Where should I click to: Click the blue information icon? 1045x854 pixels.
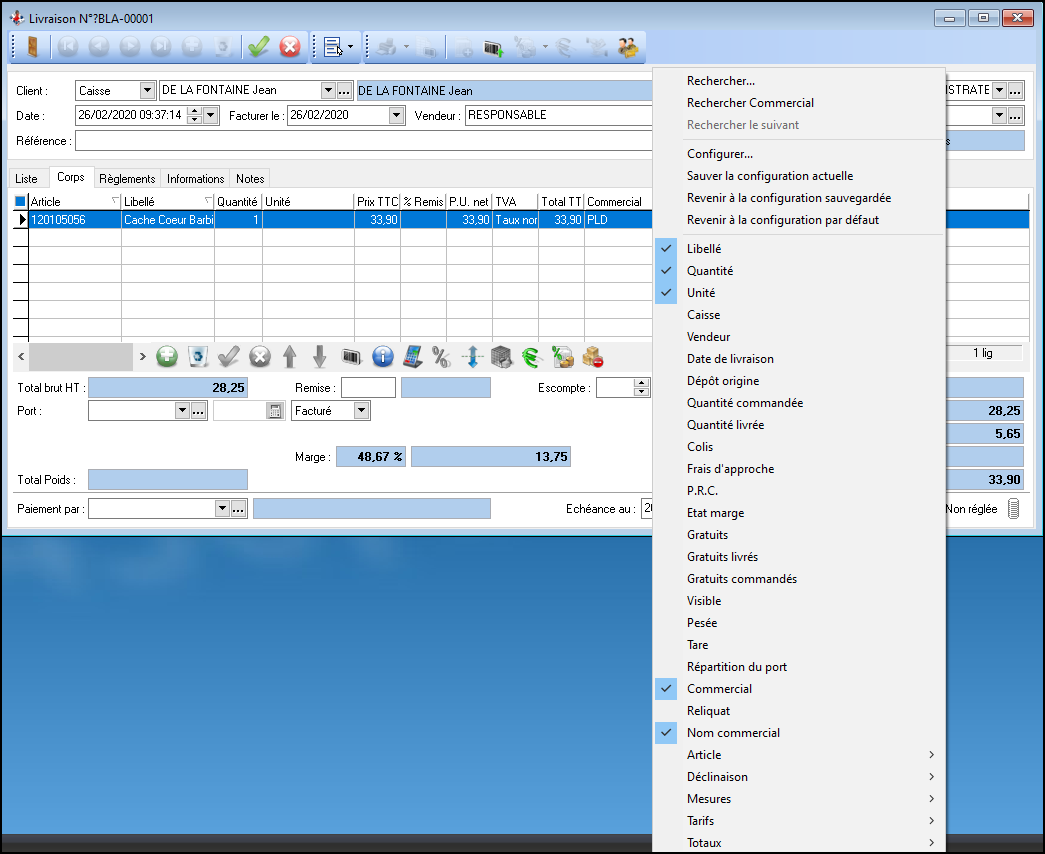382,356
